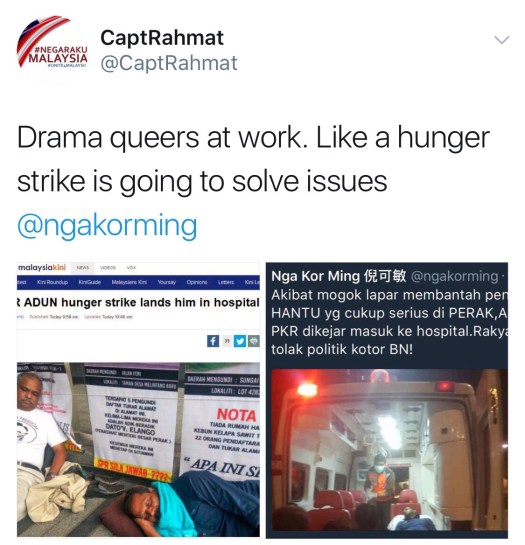
Task: Click the print icon beside Twitter share
Action: click(254, 341)
